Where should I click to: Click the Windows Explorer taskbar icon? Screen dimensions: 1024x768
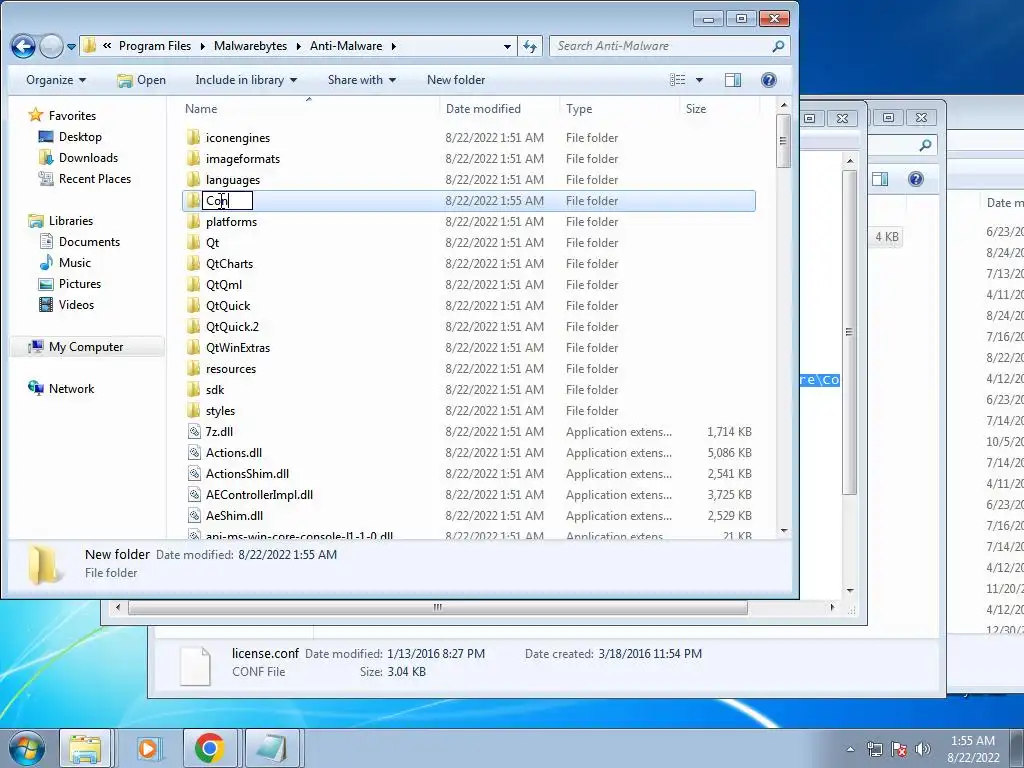86,748
